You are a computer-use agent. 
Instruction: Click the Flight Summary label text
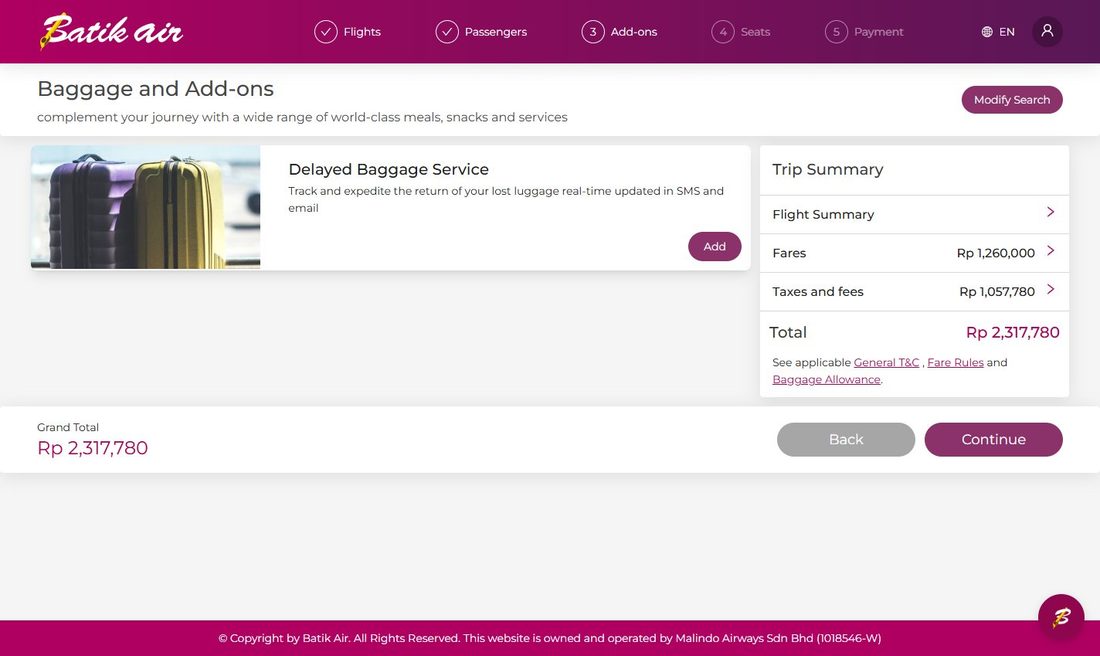point(823,215)
